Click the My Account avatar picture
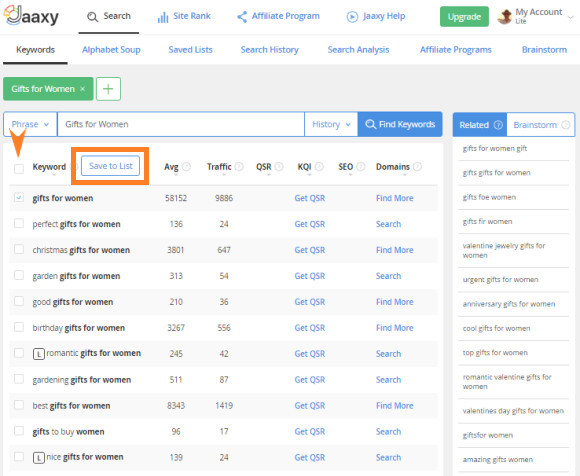This screenshot has height=476, width=580. (x=505, y=17)
